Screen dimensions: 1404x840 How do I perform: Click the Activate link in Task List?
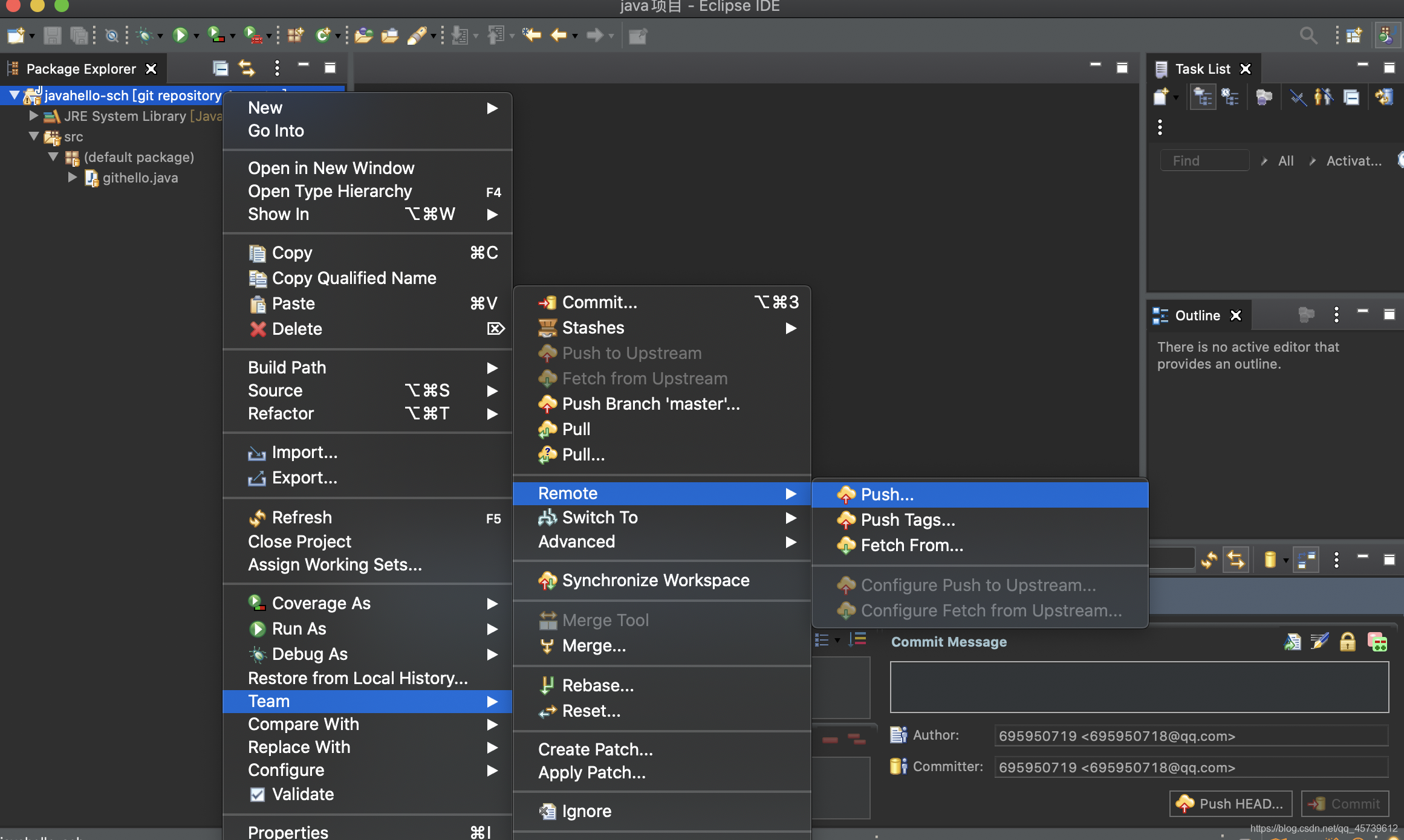(1354, 161)
